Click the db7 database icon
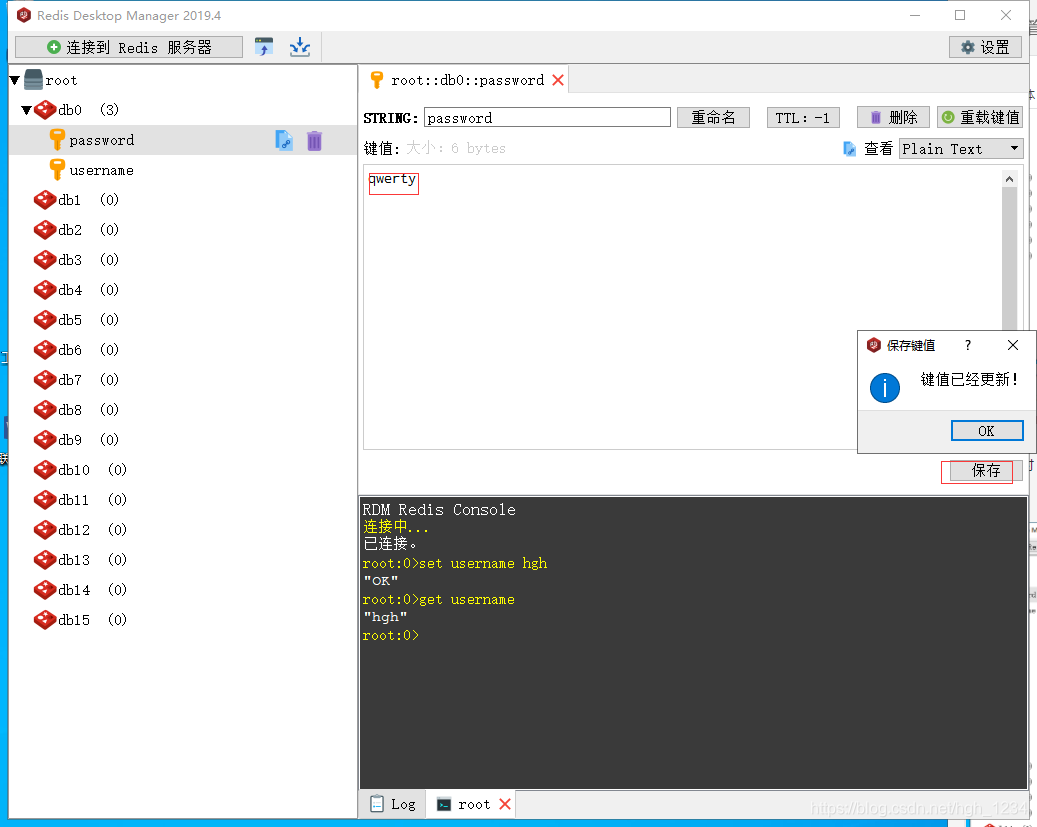 click(x=45, y=380)
